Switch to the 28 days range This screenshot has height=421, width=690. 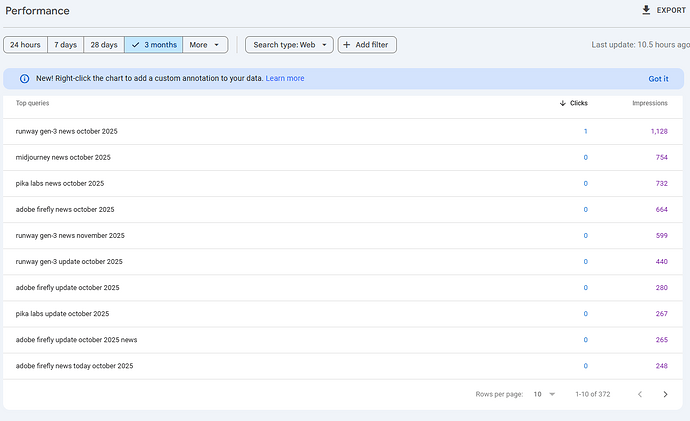103,45
